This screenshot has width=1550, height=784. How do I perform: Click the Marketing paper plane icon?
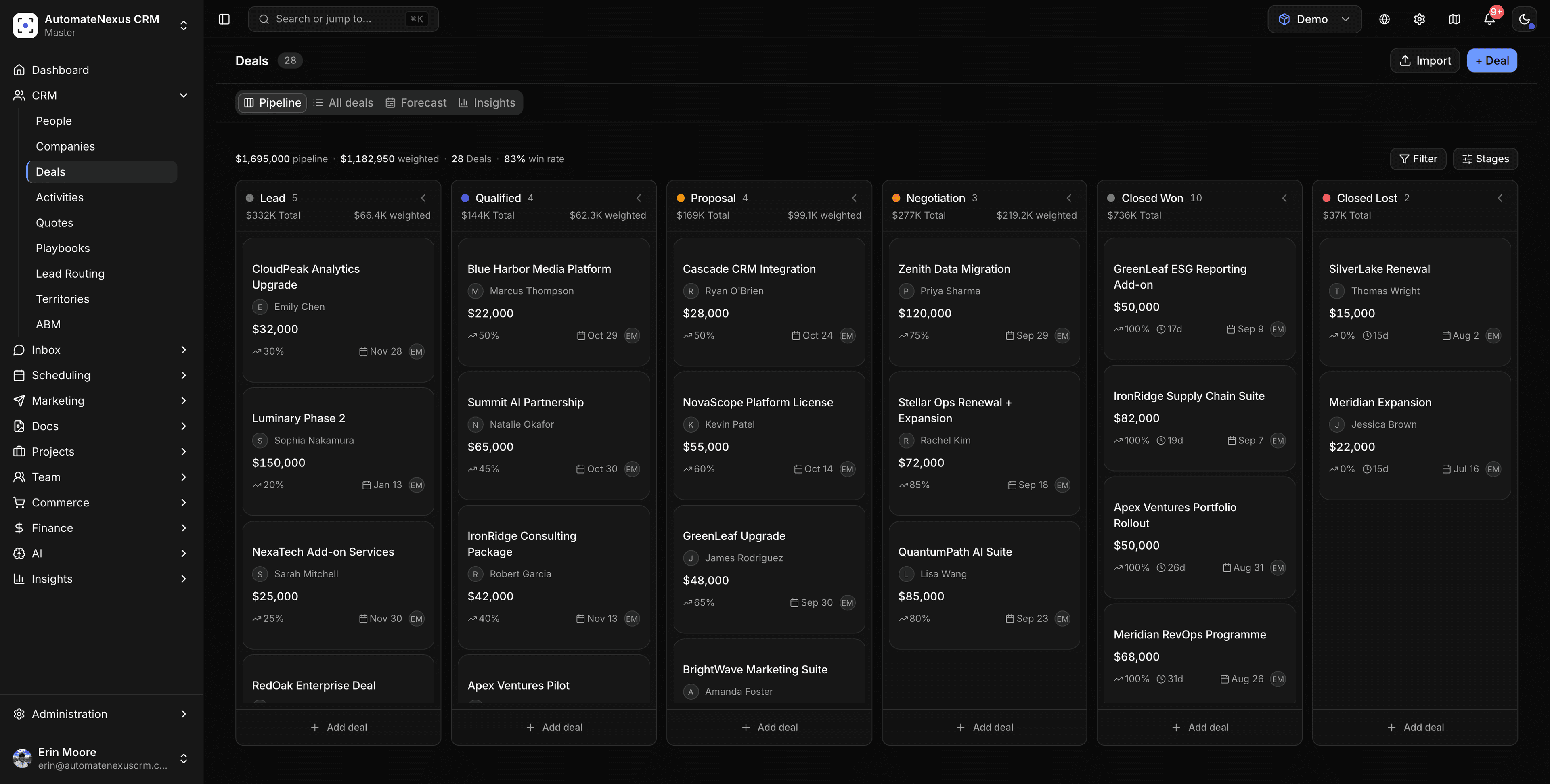(x=19, y=401)
